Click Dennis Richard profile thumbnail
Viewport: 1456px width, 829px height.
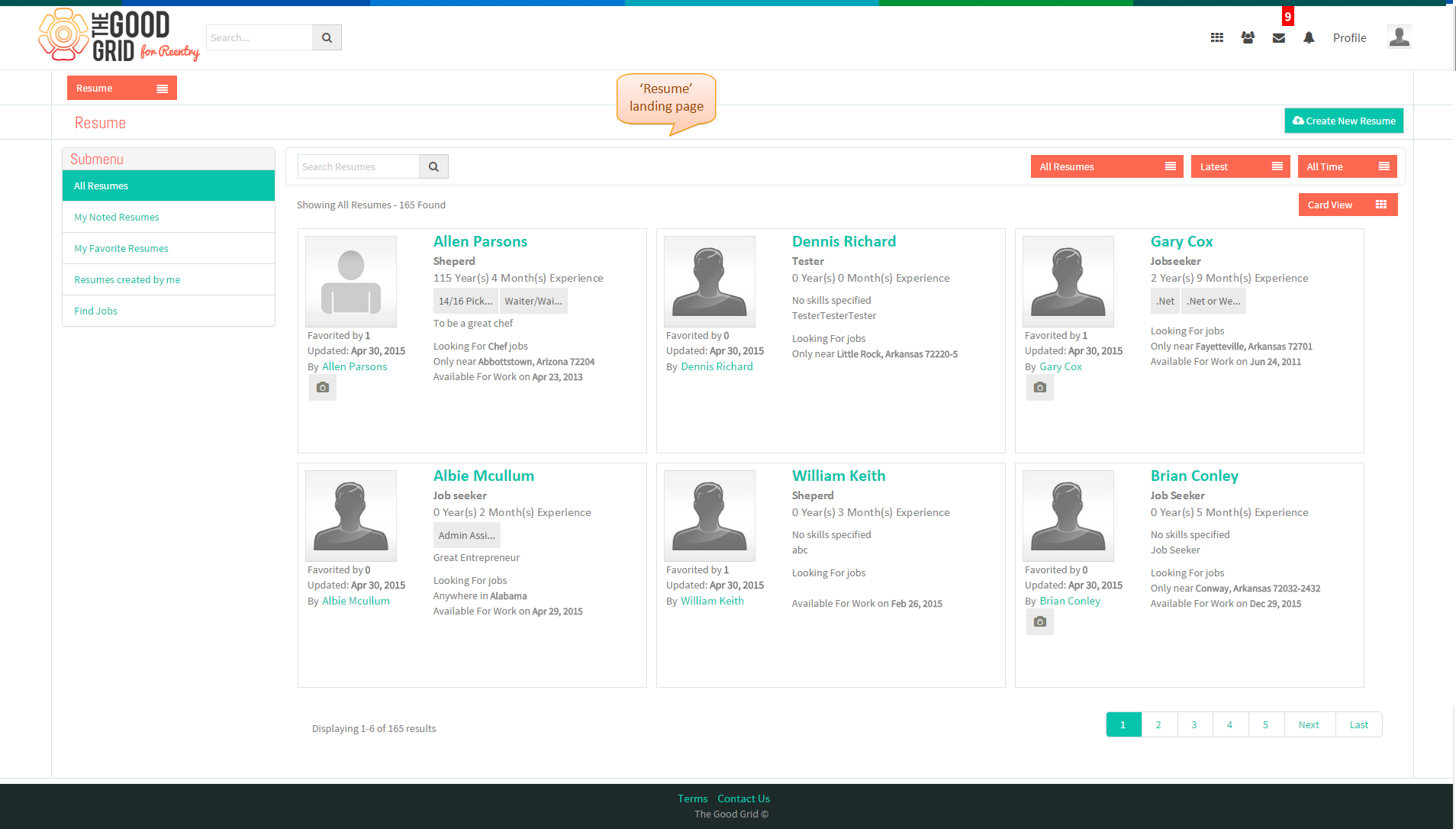[710, 282]
